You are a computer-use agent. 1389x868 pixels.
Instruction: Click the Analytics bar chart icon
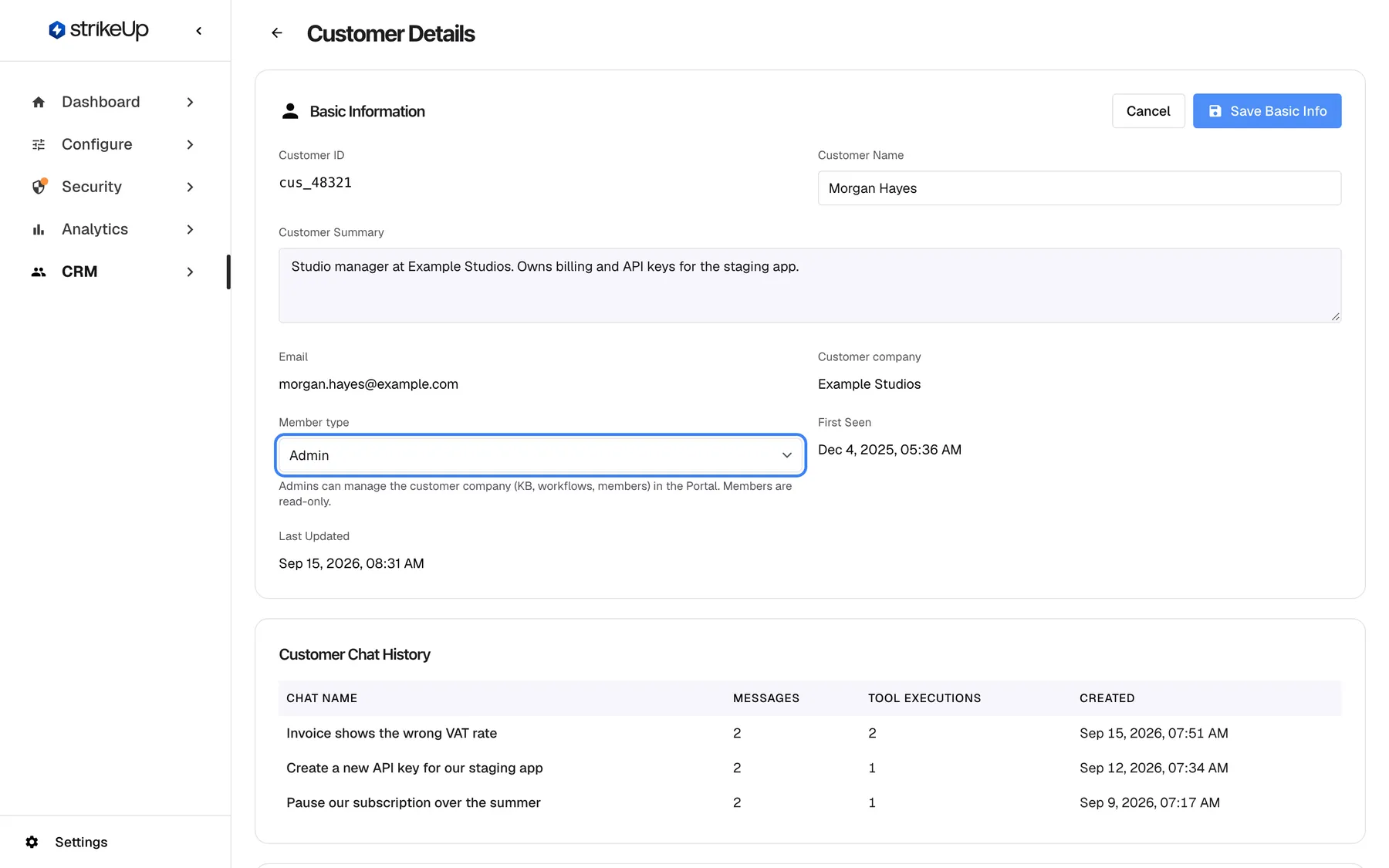(39, 229)
